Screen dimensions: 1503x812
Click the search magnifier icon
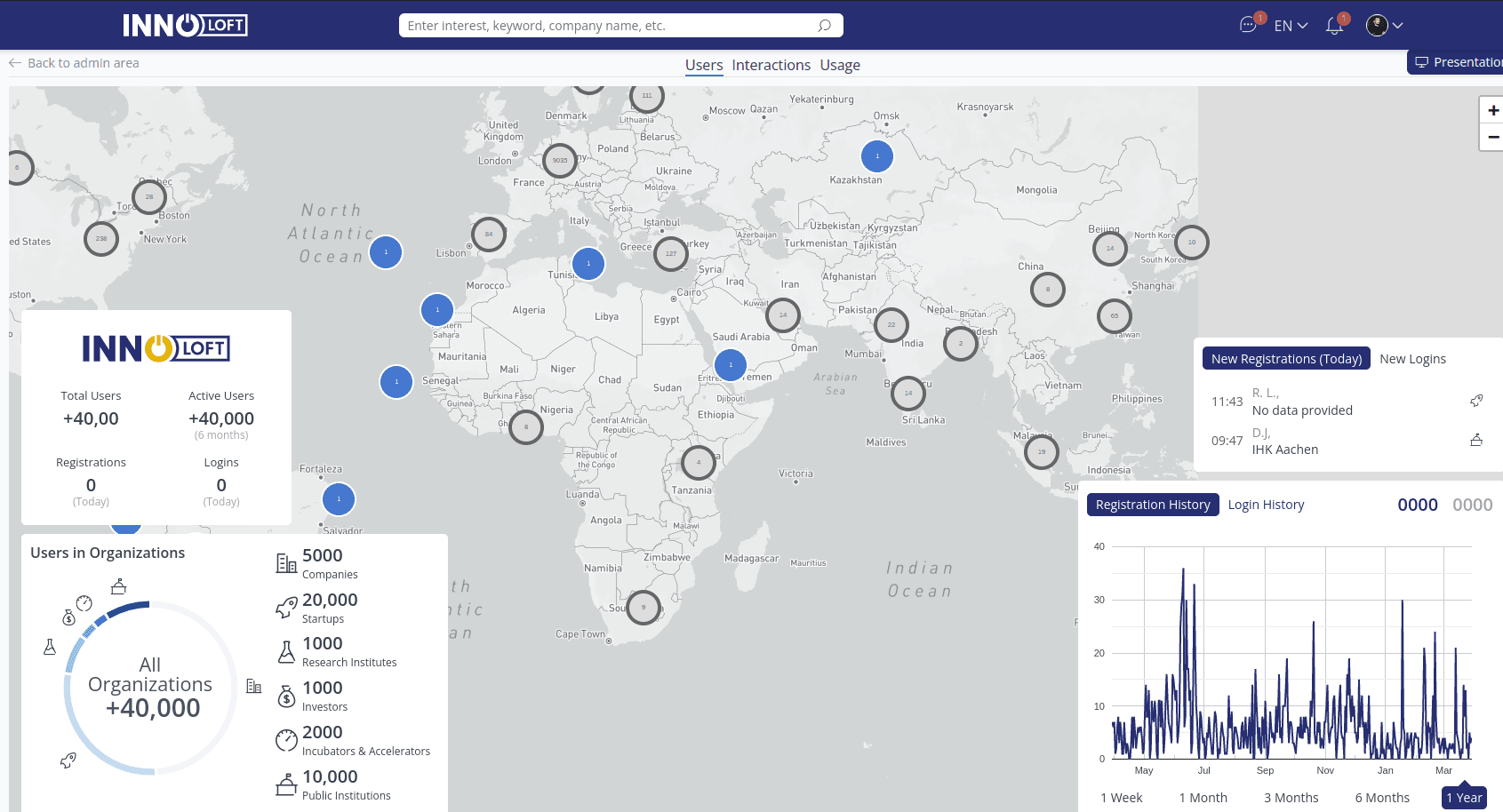click(x=824, y=26)
